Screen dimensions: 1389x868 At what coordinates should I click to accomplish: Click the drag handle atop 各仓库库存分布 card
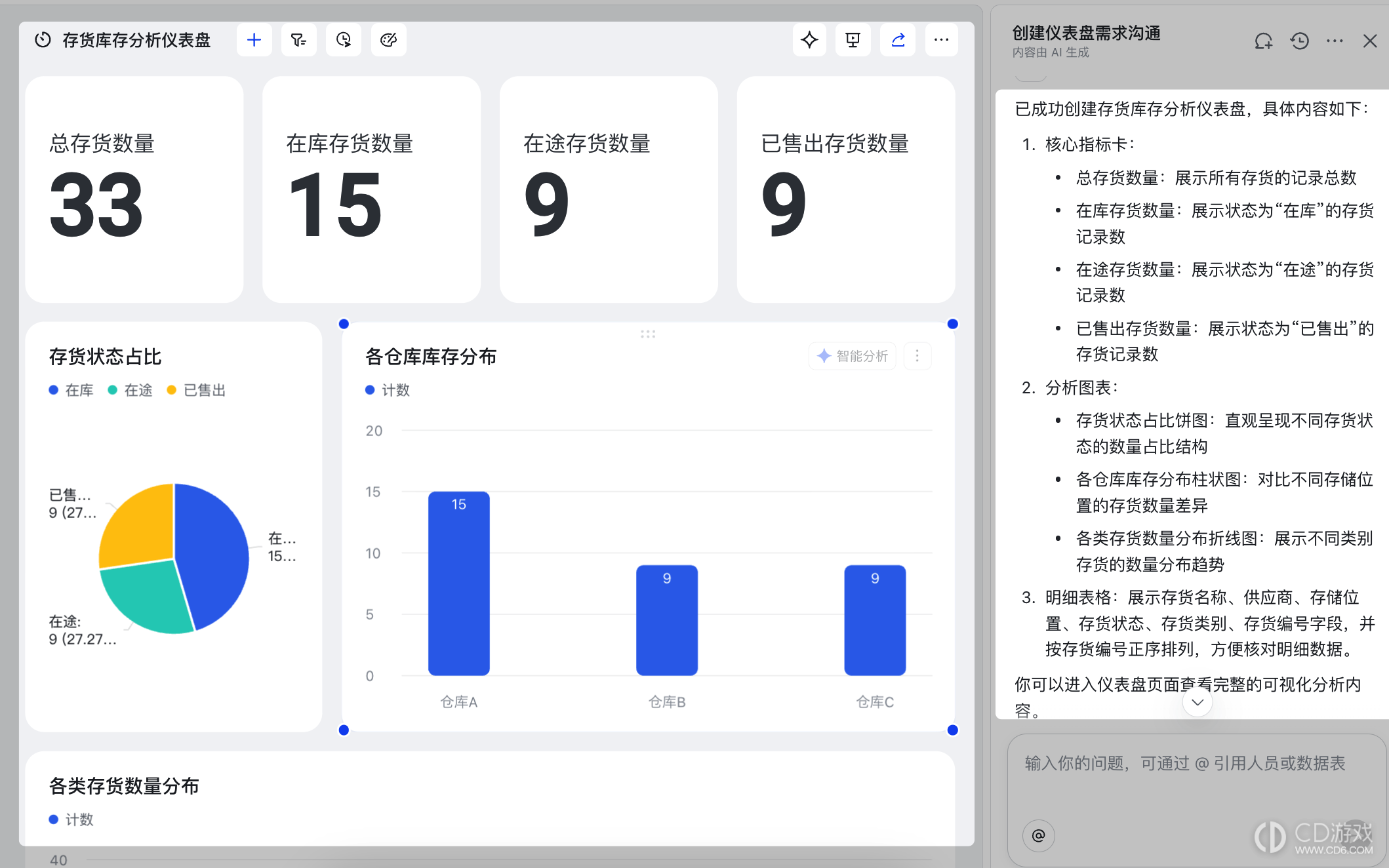(648, 334)
